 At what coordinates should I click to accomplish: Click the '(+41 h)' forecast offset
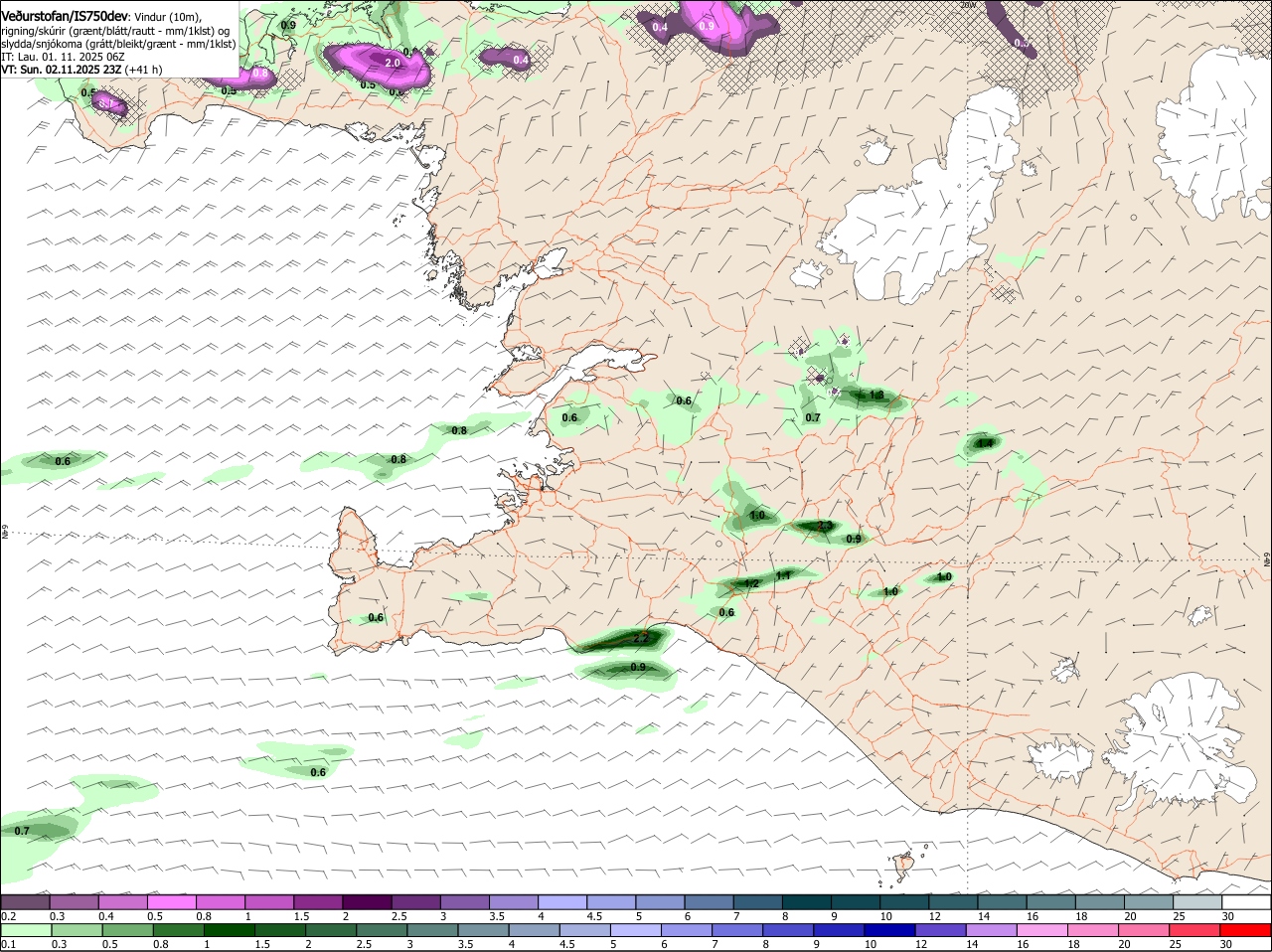click(144, 70)
